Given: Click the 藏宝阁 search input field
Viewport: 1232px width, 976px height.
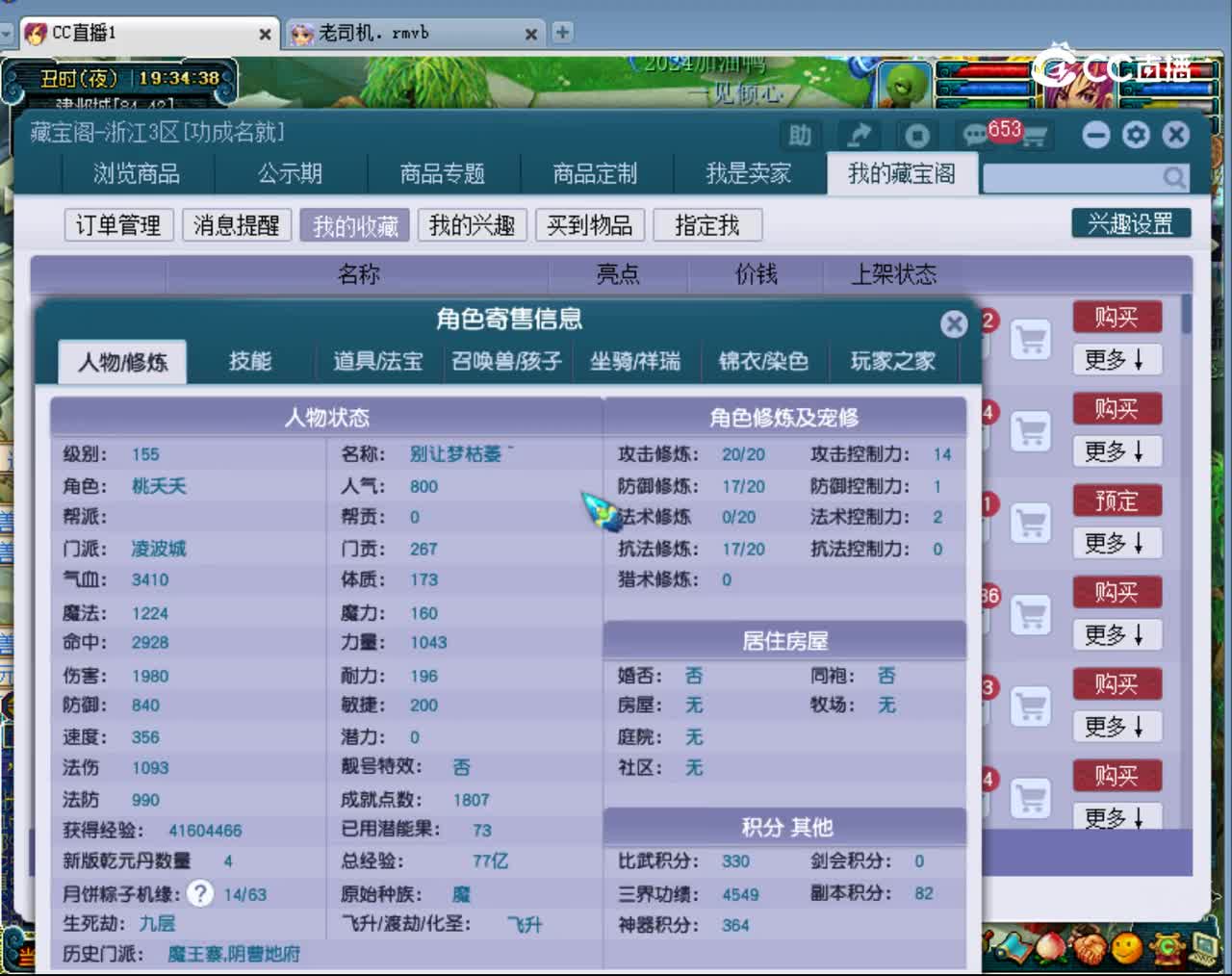Looking at the screenshot, I should (1072, 177).
